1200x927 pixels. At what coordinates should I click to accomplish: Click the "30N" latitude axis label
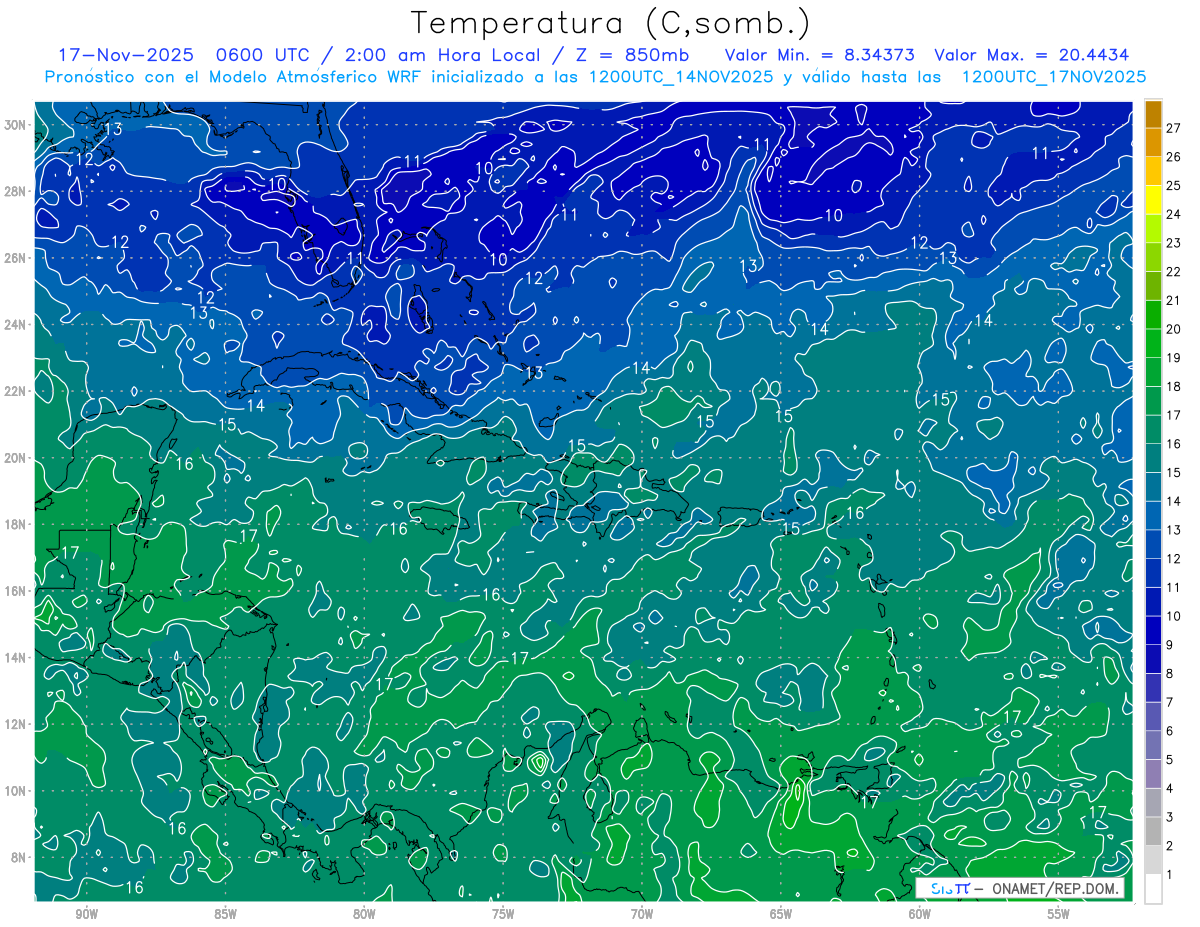click(x=17, y=125)
